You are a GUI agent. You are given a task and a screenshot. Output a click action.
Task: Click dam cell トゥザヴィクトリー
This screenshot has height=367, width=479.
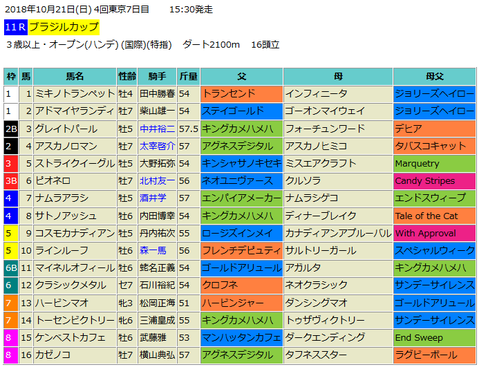coord(338,320)
